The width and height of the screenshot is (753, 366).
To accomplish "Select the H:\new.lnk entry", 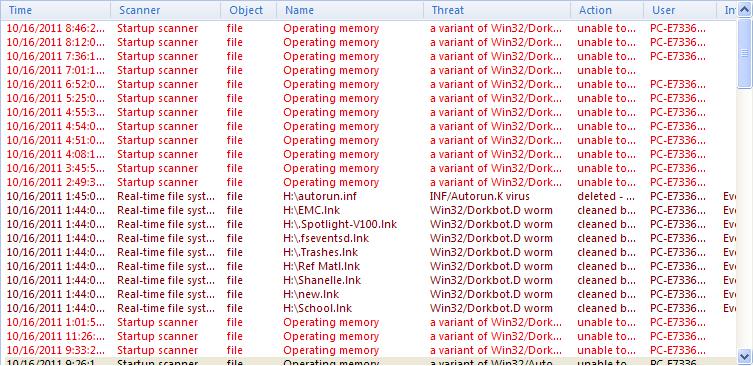I will (x=369, y=294).
